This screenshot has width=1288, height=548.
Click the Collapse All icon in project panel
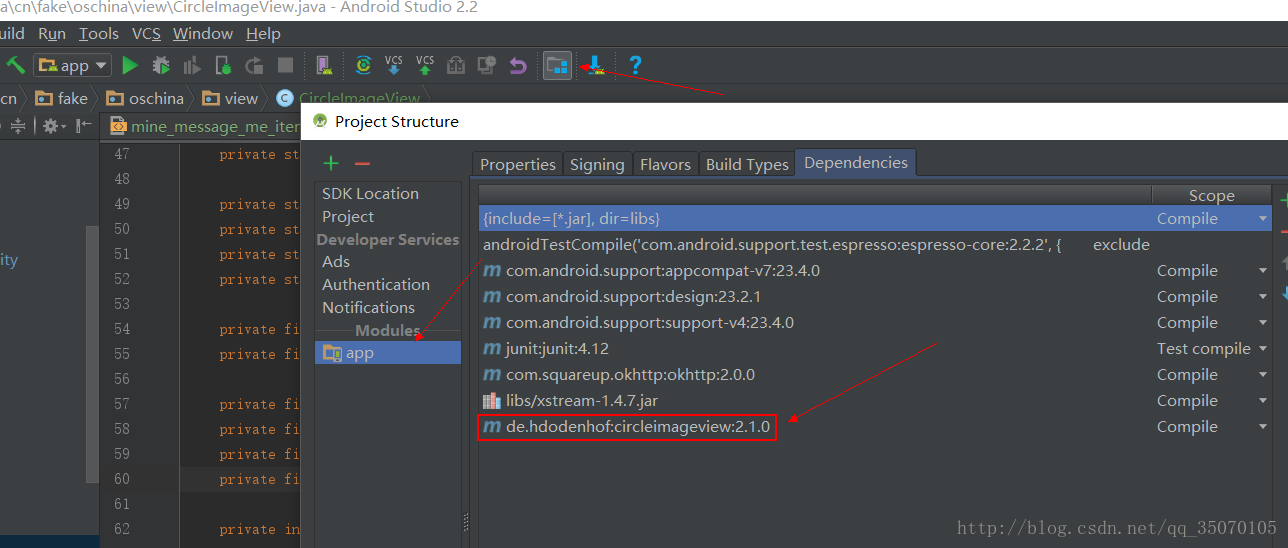18,126
